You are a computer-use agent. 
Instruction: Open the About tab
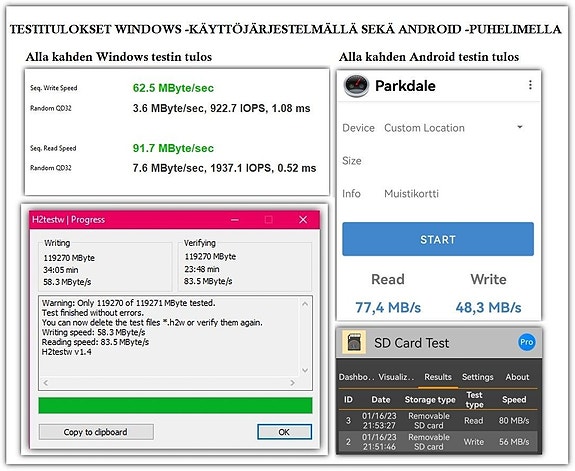click(517, 377)
